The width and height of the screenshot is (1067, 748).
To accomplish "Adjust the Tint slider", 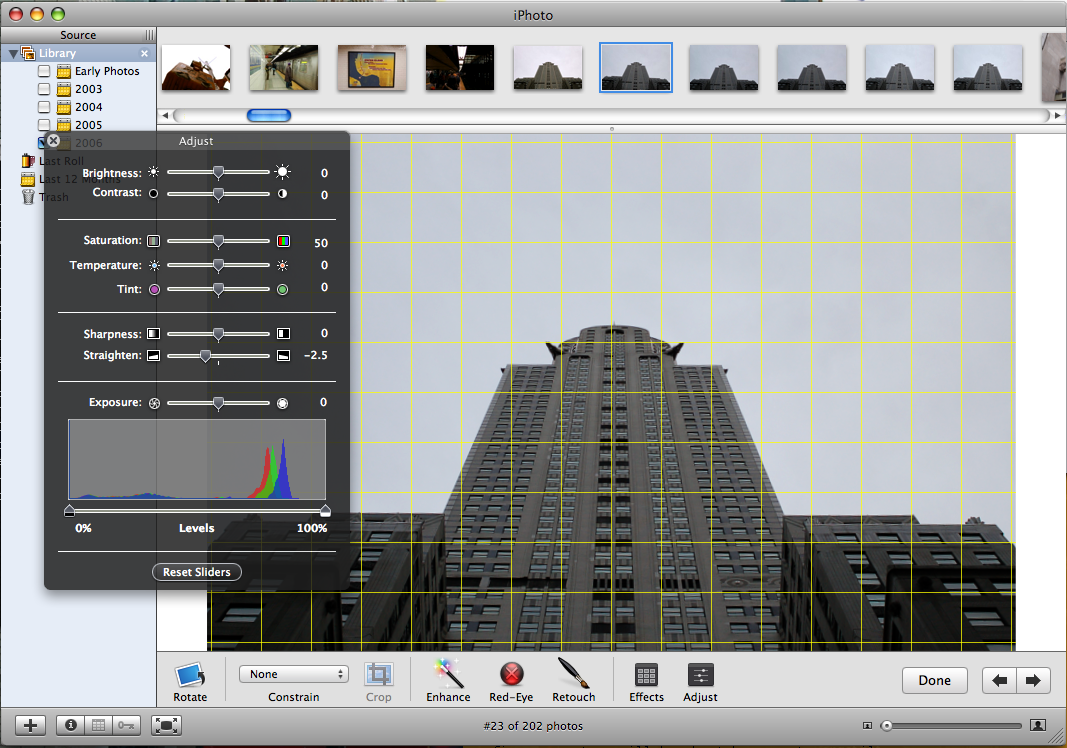I will click(x=218, y=289).
